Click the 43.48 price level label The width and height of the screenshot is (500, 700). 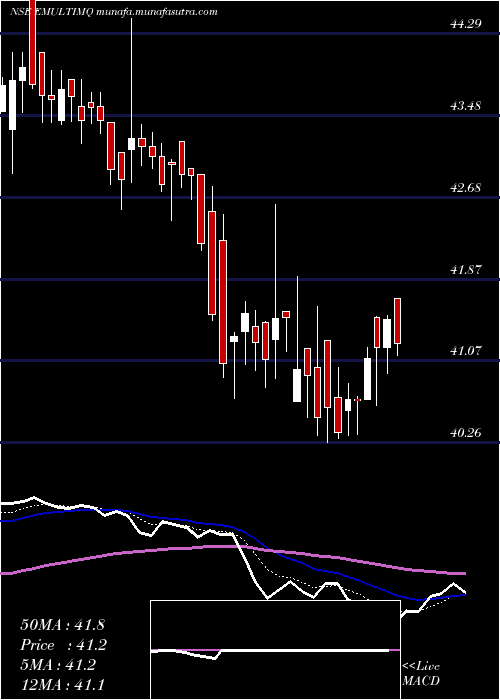coord(466,106)
